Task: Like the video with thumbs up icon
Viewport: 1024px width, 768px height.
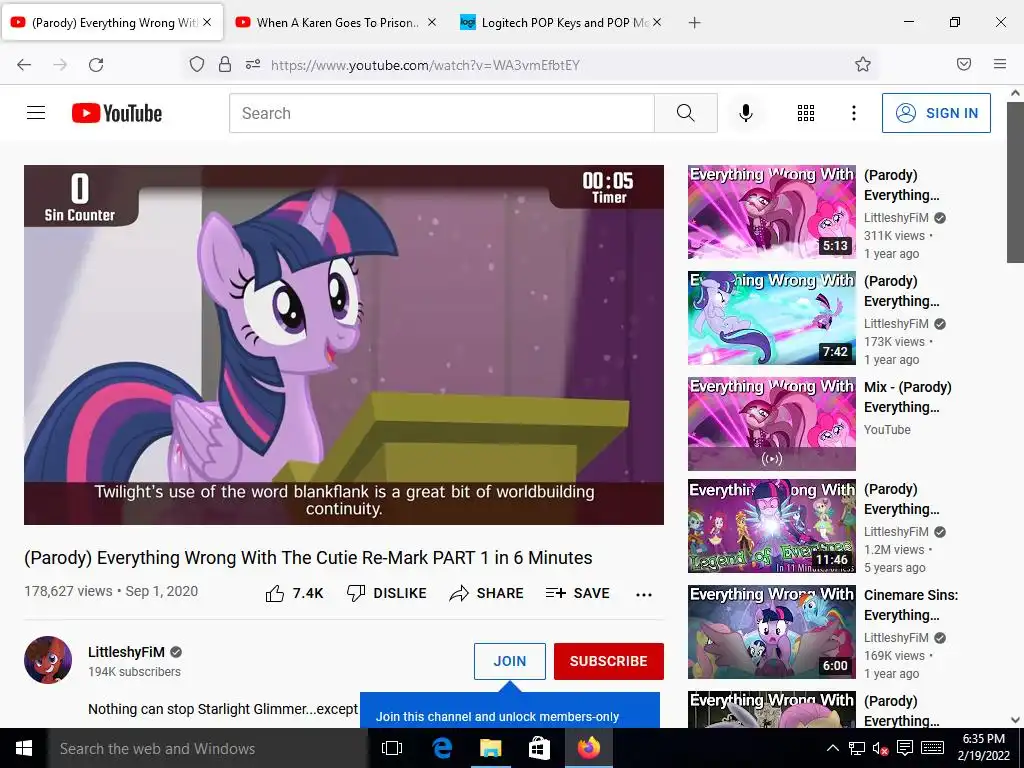Action: [x=275, y=594]
